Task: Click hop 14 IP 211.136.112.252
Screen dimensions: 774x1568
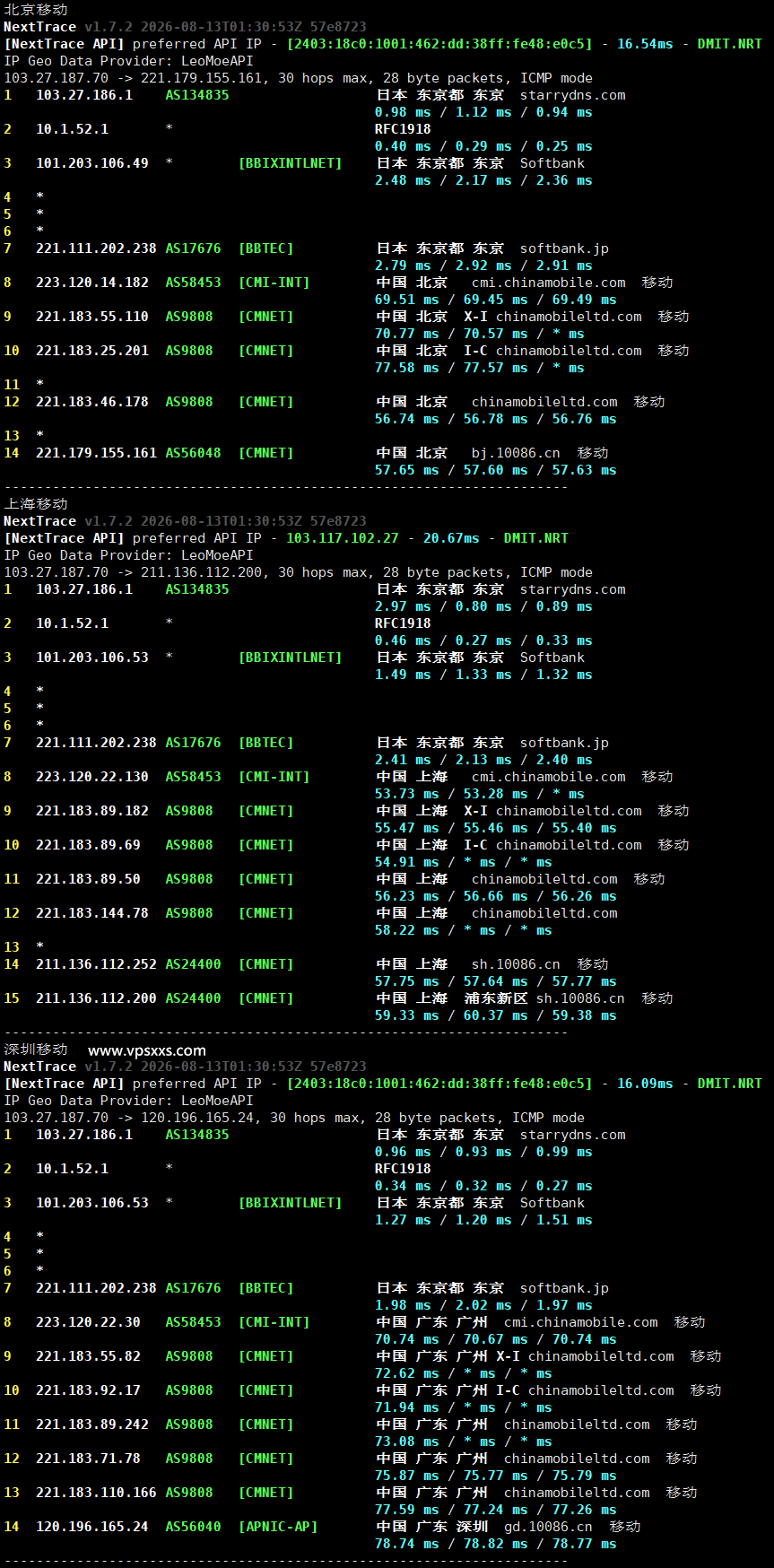Action: point(96,964)
